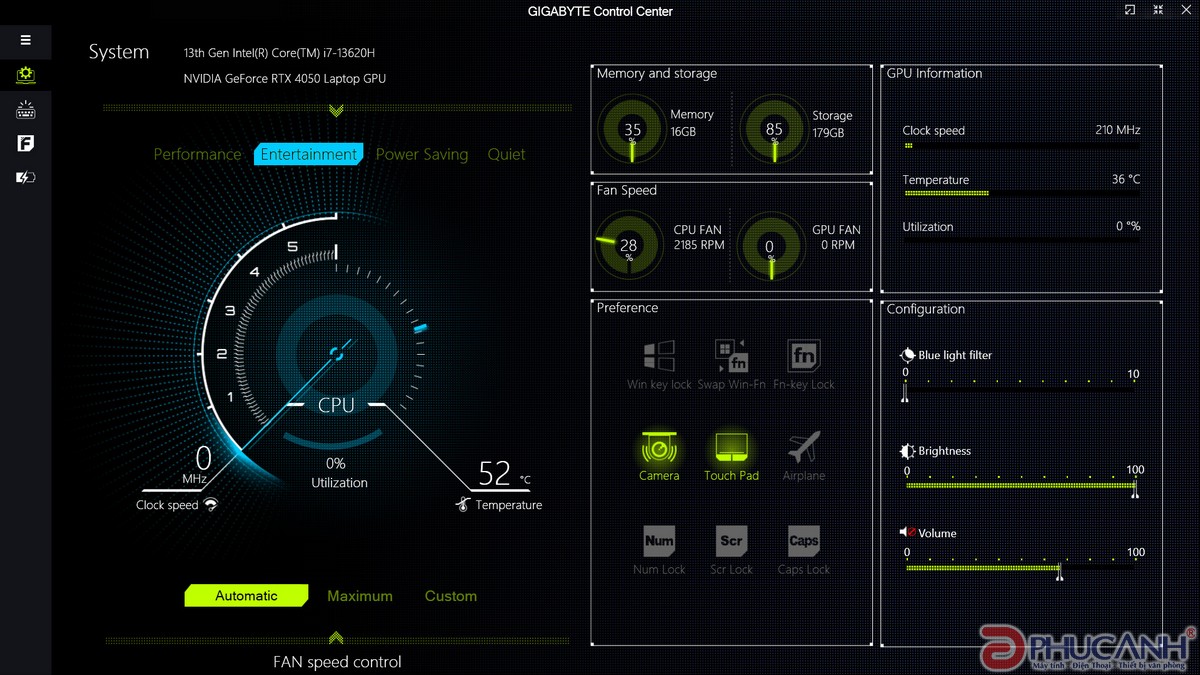Viewport: 1200px width, 675px height.
Task: Open the battery charging sidebar icon
Action: [x=26, y=178]
